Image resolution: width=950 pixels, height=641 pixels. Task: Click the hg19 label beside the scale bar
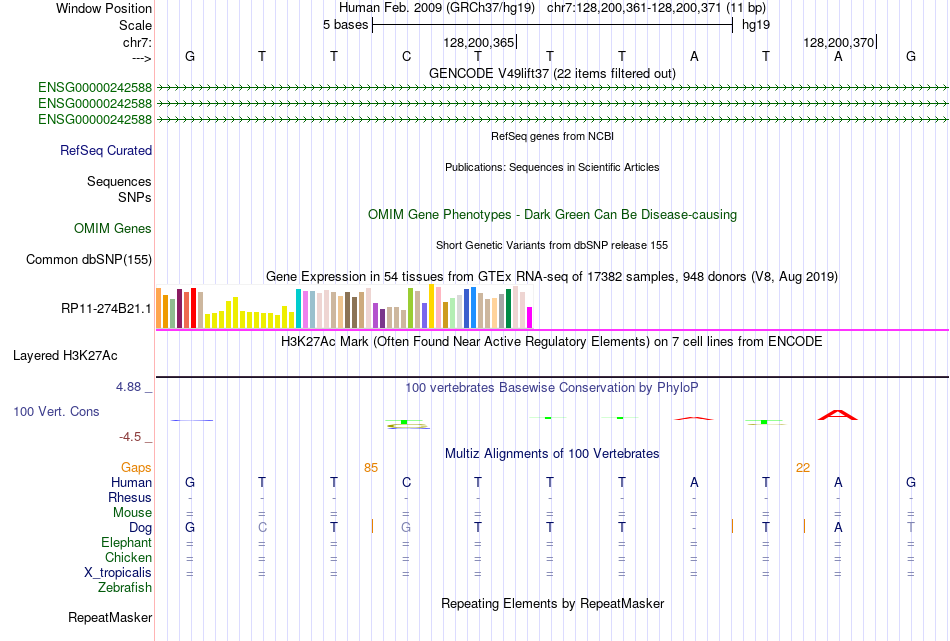[x=756, y=25]
